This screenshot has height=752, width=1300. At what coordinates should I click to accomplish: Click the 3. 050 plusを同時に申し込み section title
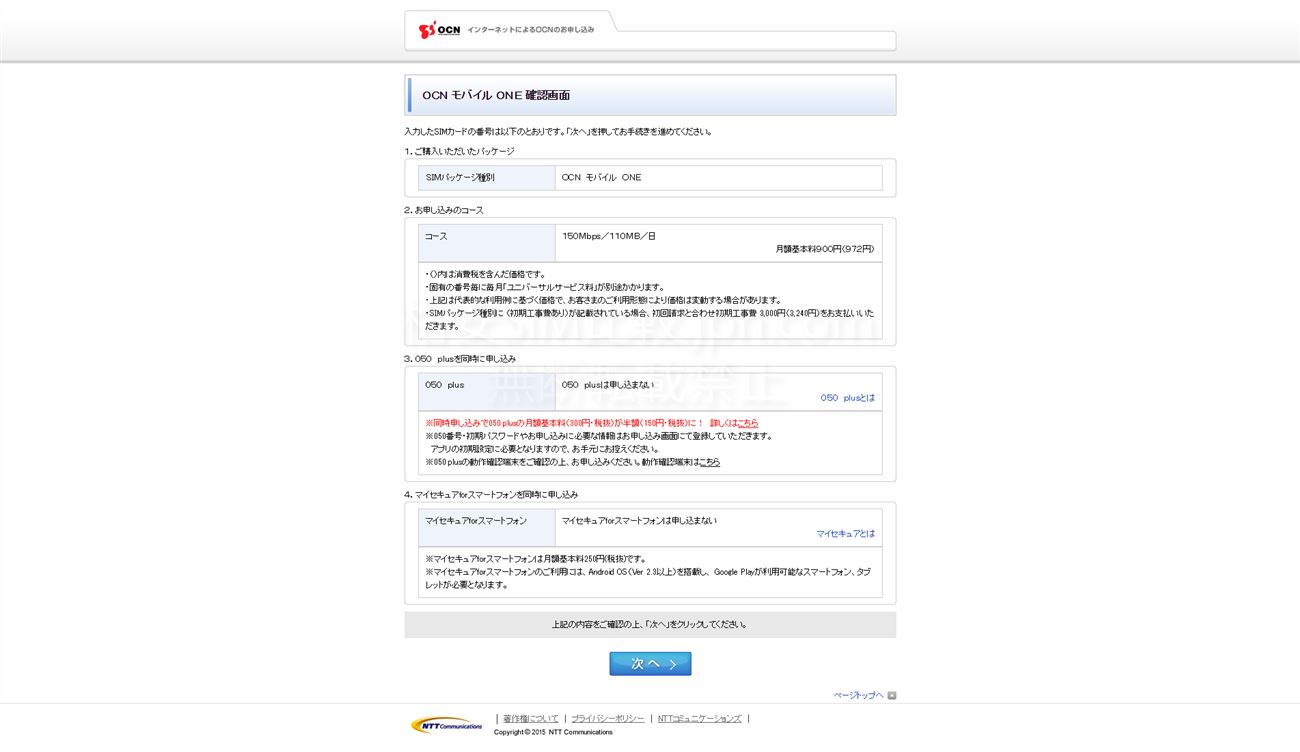pos(460,359)
